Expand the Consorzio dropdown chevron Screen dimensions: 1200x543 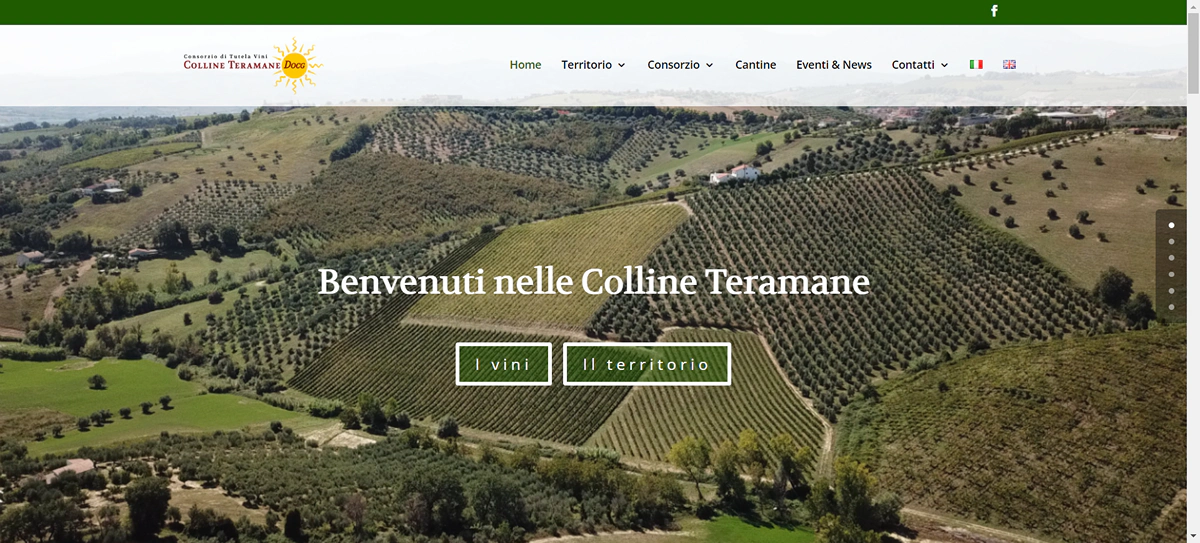710,65
